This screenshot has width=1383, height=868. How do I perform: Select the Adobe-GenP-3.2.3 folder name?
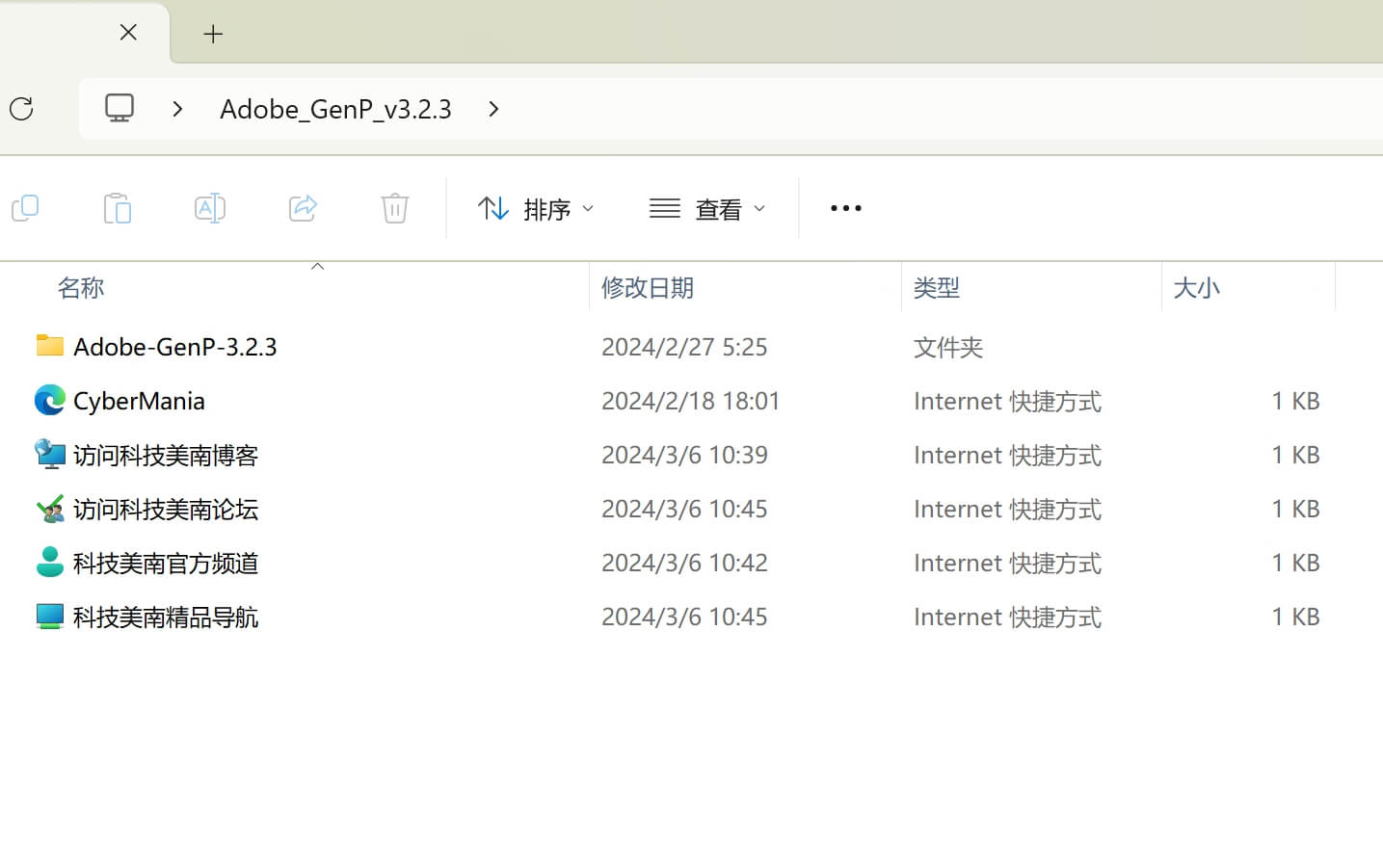[x=175, y=347]
